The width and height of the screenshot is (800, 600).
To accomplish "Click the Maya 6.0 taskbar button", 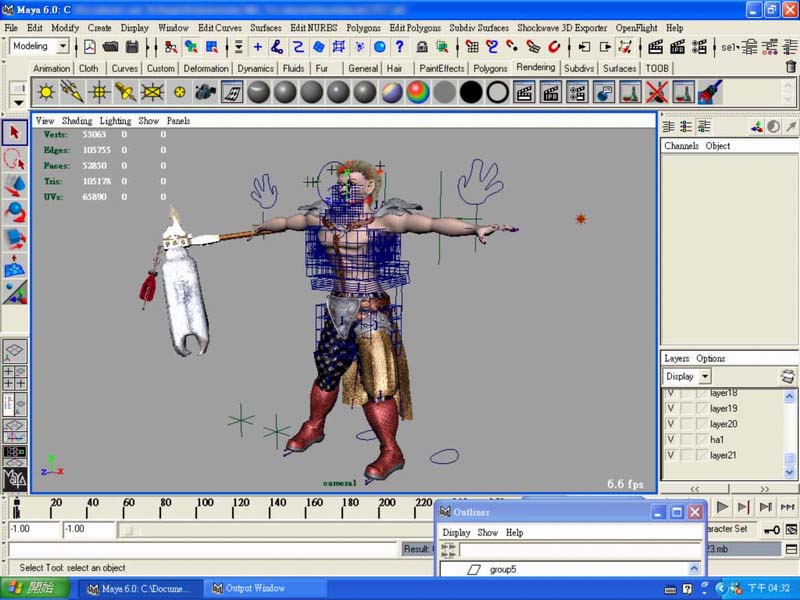I will pos(139,588).
